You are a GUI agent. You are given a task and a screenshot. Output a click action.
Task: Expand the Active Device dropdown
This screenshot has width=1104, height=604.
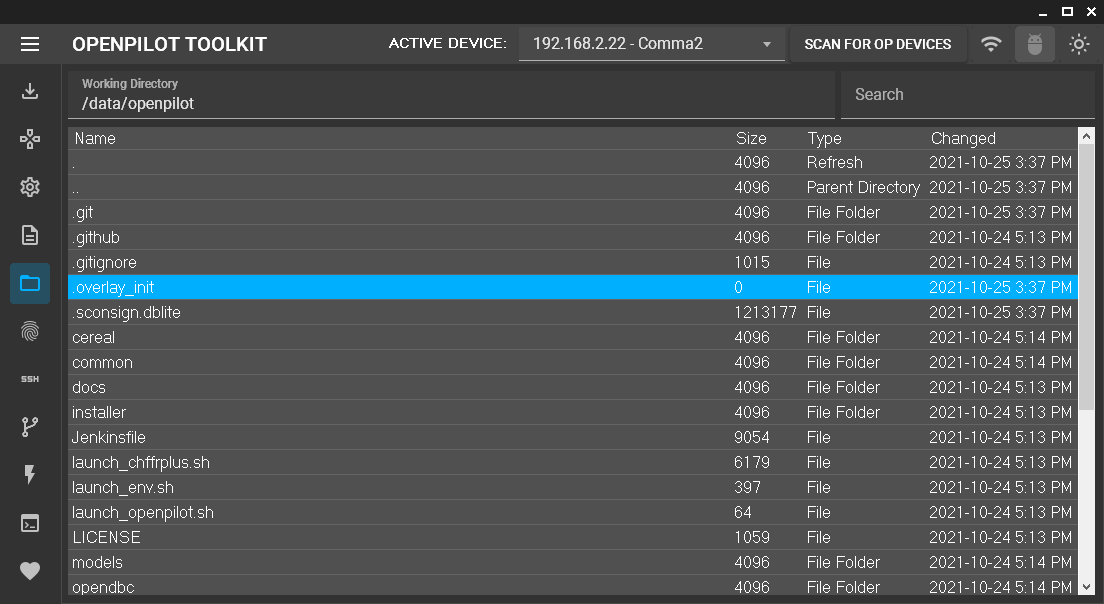(651, 44)
